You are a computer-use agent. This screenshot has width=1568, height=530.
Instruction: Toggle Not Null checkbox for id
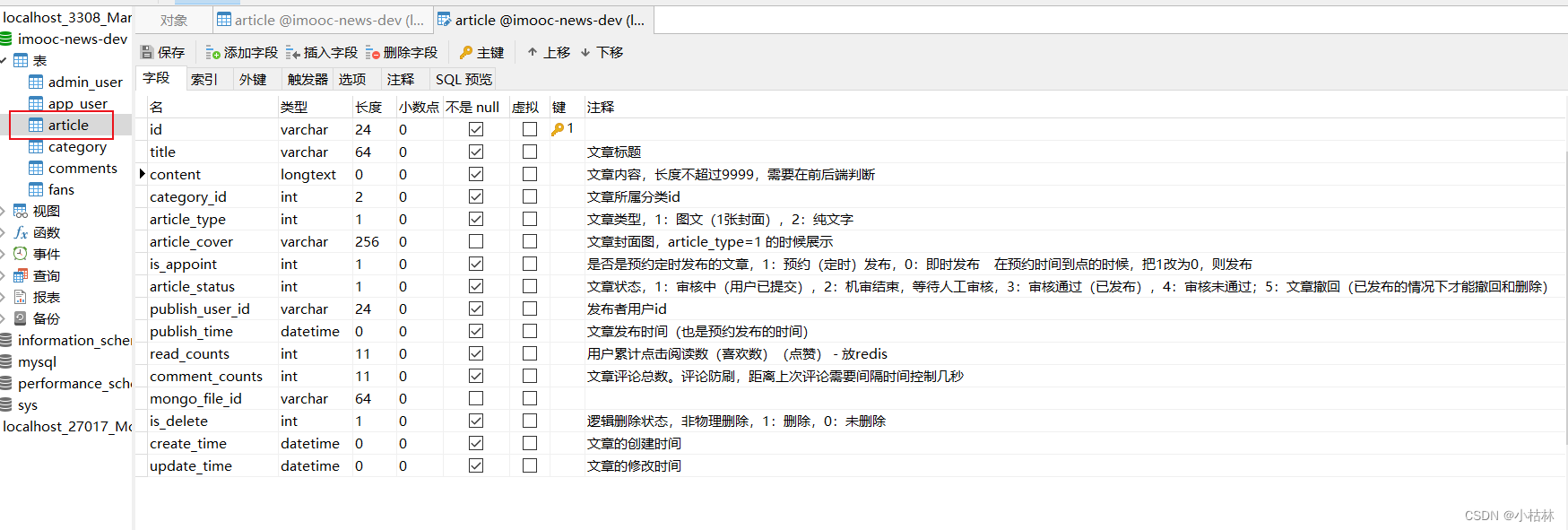coord(476,129)
